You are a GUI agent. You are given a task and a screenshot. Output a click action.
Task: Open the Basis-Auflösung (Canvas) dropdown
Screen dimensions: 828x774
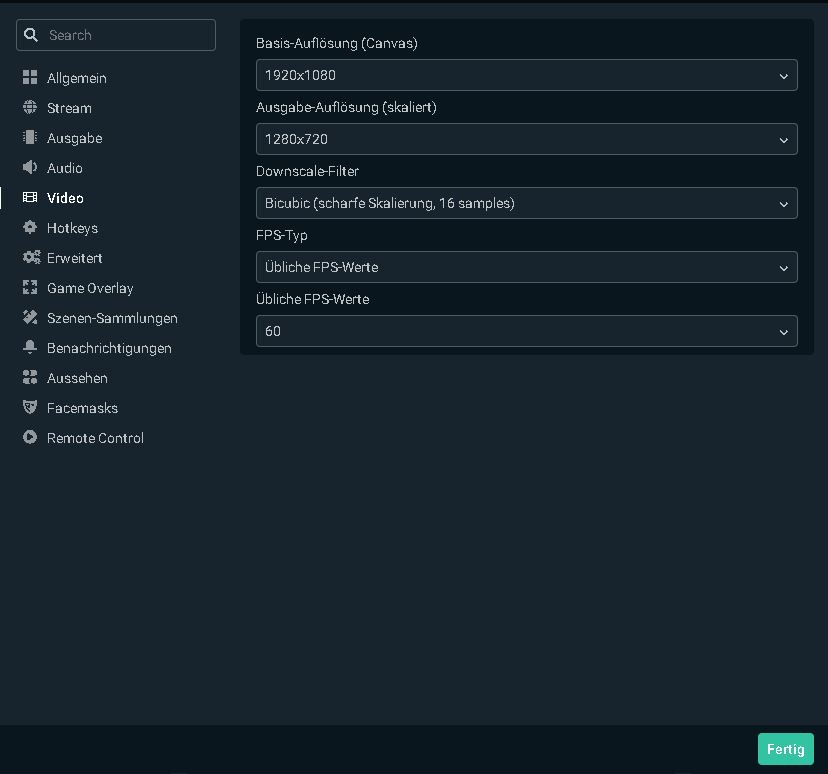coord(526,76)
